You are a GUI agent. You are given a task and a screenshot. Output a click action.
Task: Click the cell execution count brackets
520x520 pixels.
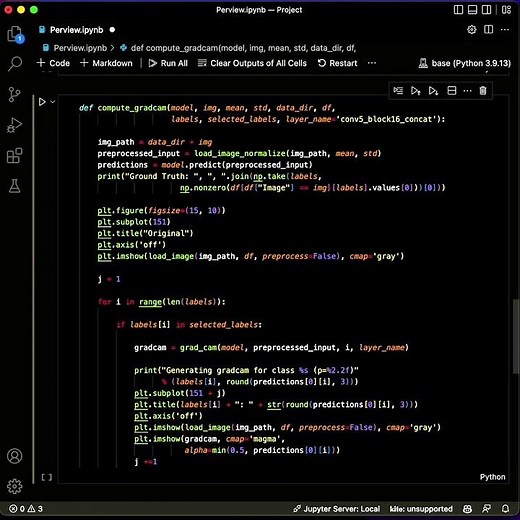click(x=47, y=477)
